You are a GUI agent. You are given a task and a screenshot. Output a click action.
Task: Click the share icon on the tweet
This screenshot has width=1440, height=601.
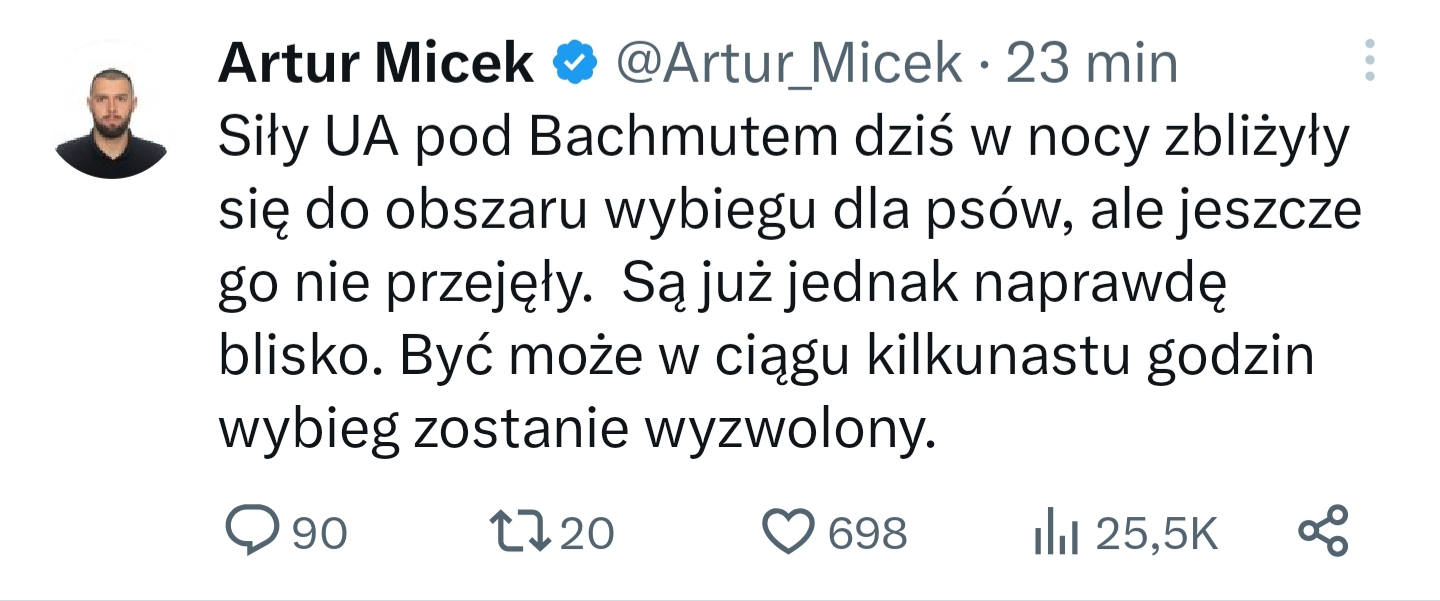coord(1323,532)
